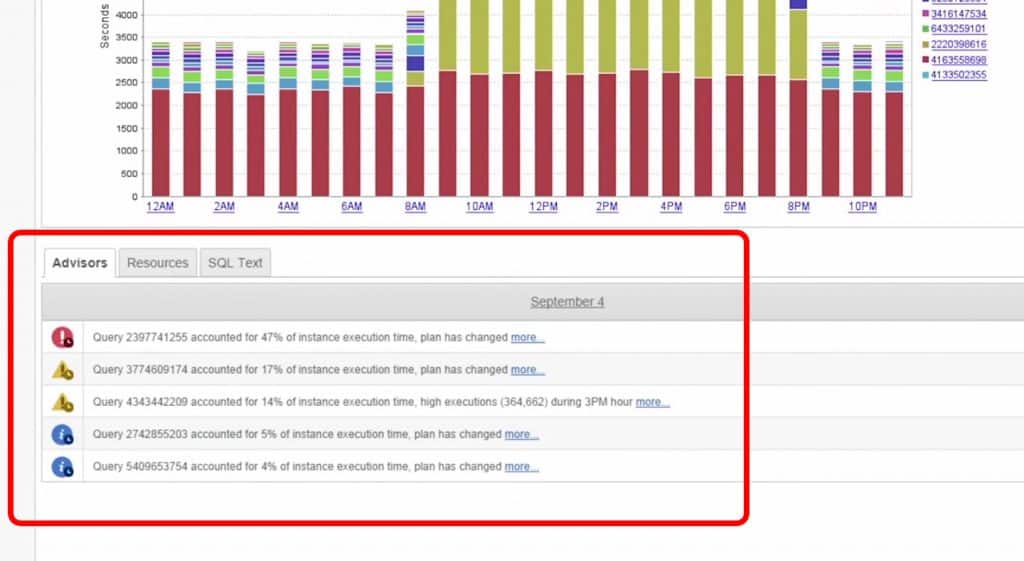This screenshot has height=561, width=1024.
Task: Click the September 4 date header link
Action: point(567,302)
